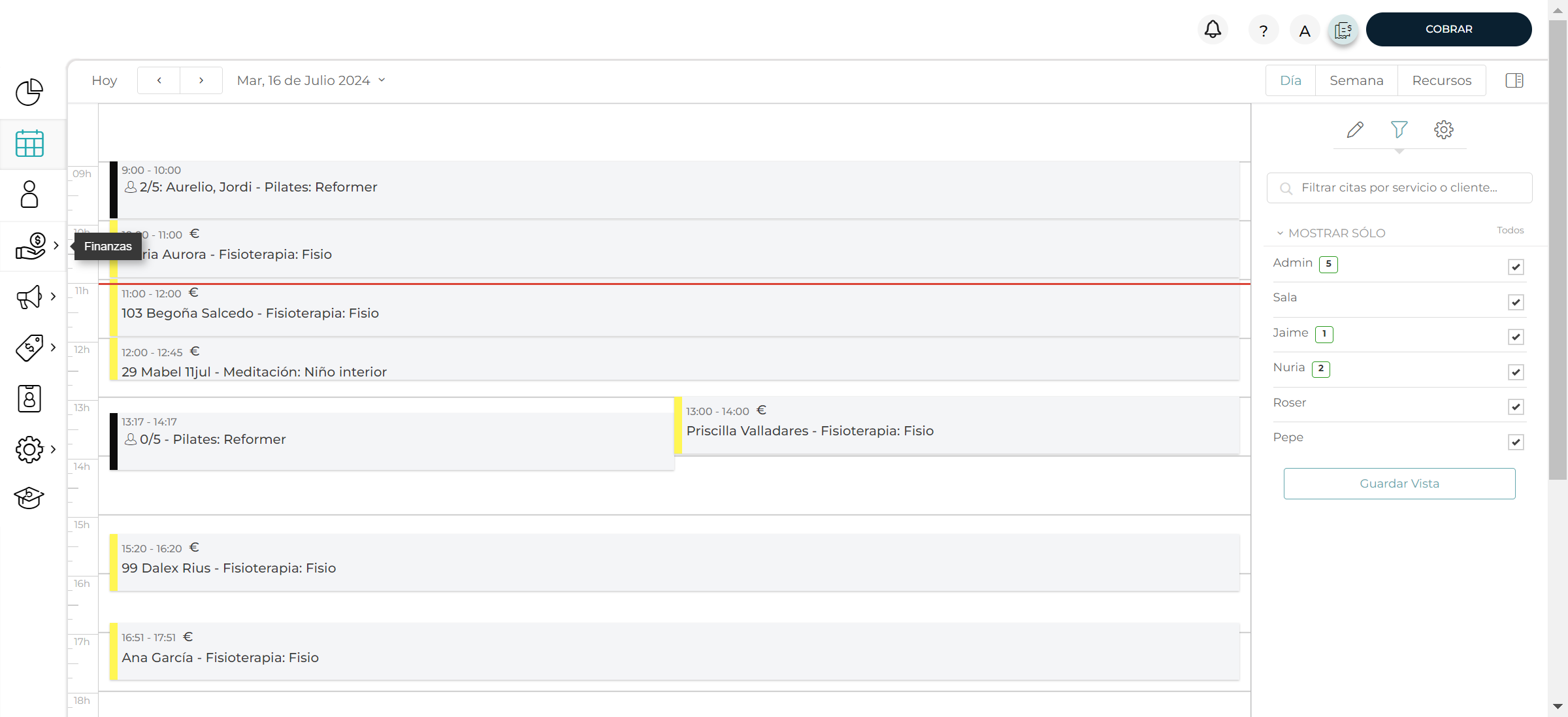
Task: Open the calendar settings gear in side panel
Action: click(x=1444, y=129)
